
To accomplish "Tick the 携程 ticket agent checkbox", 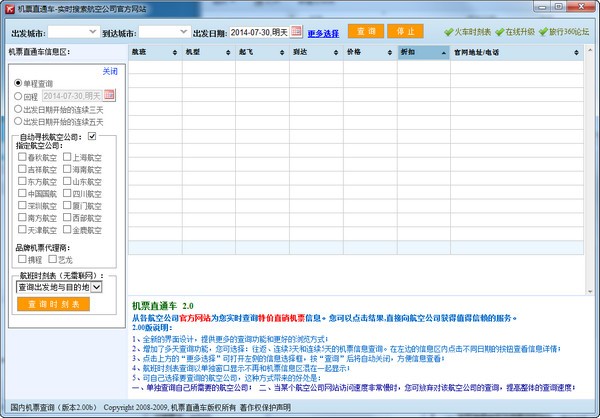I will [x=22, y=259].
